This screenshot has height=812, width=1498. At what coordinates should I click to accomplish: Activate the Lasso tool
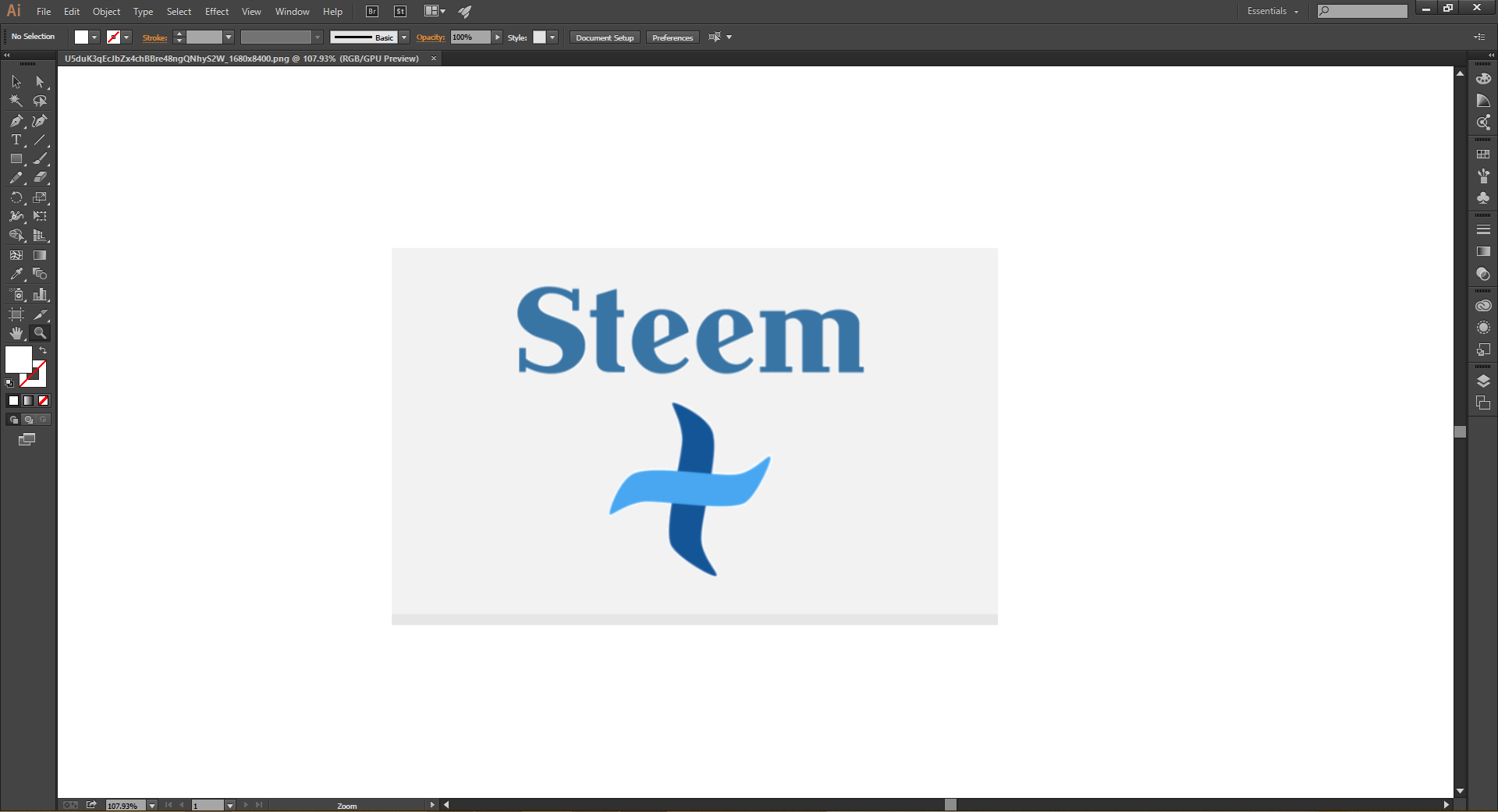click(x=40, y=101)
